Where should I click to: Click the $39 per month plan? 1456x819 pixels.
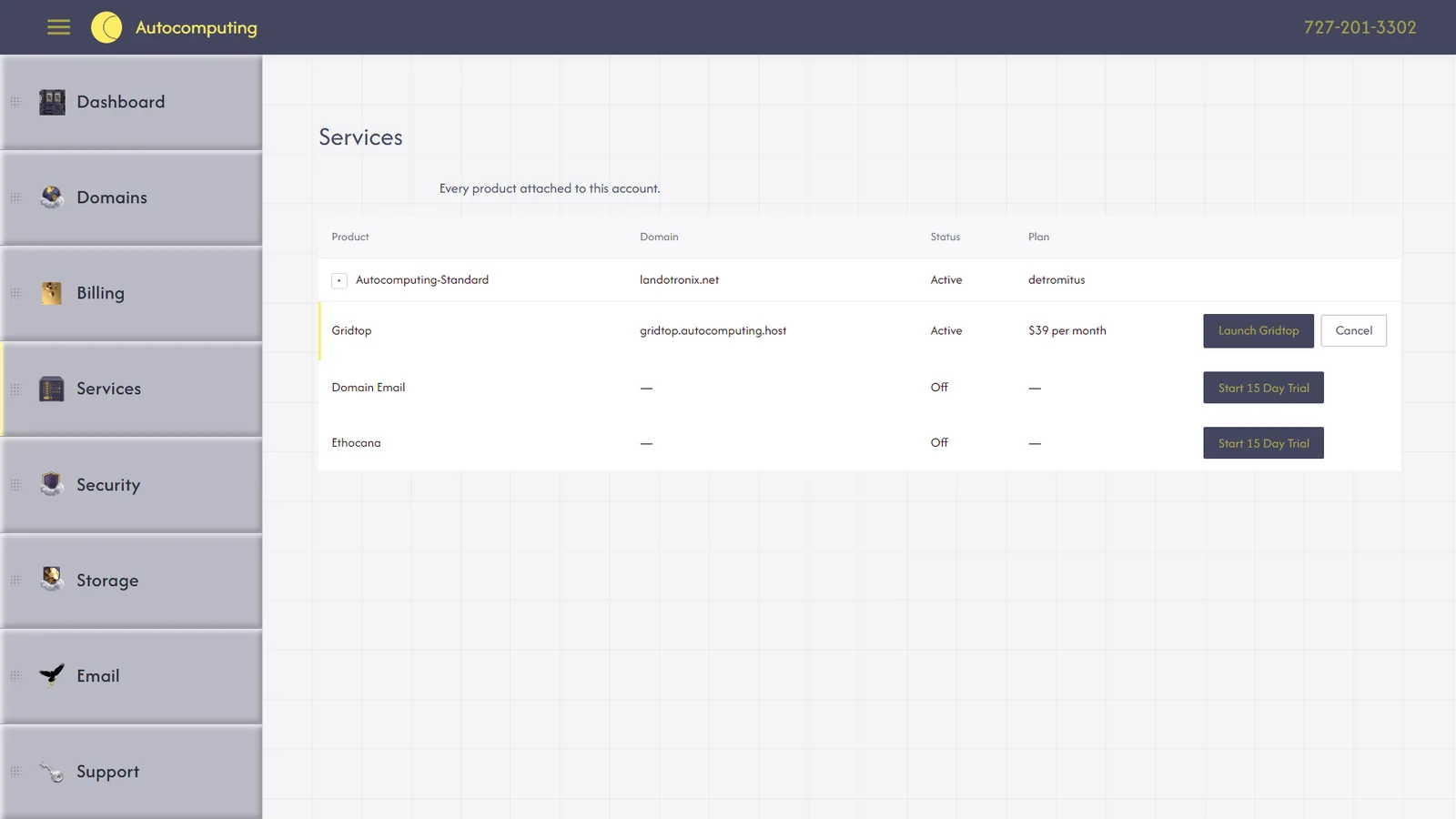pyautogui.click(x=1067, y=330)
